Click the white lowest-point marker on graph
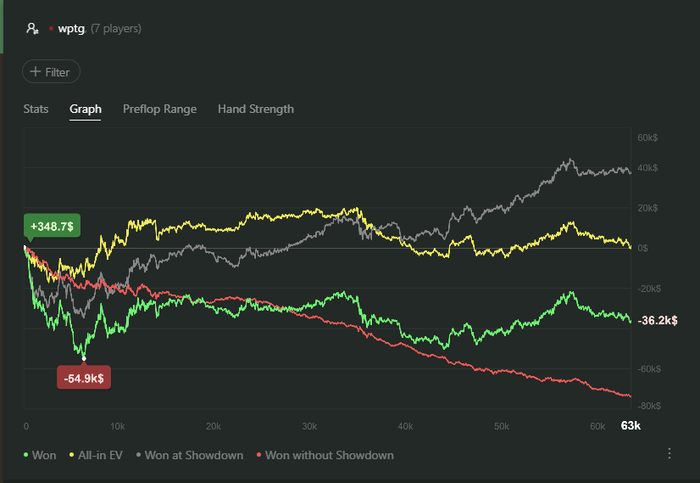Image resolution: width=700 pixels, height=483 pixels. 84,358
